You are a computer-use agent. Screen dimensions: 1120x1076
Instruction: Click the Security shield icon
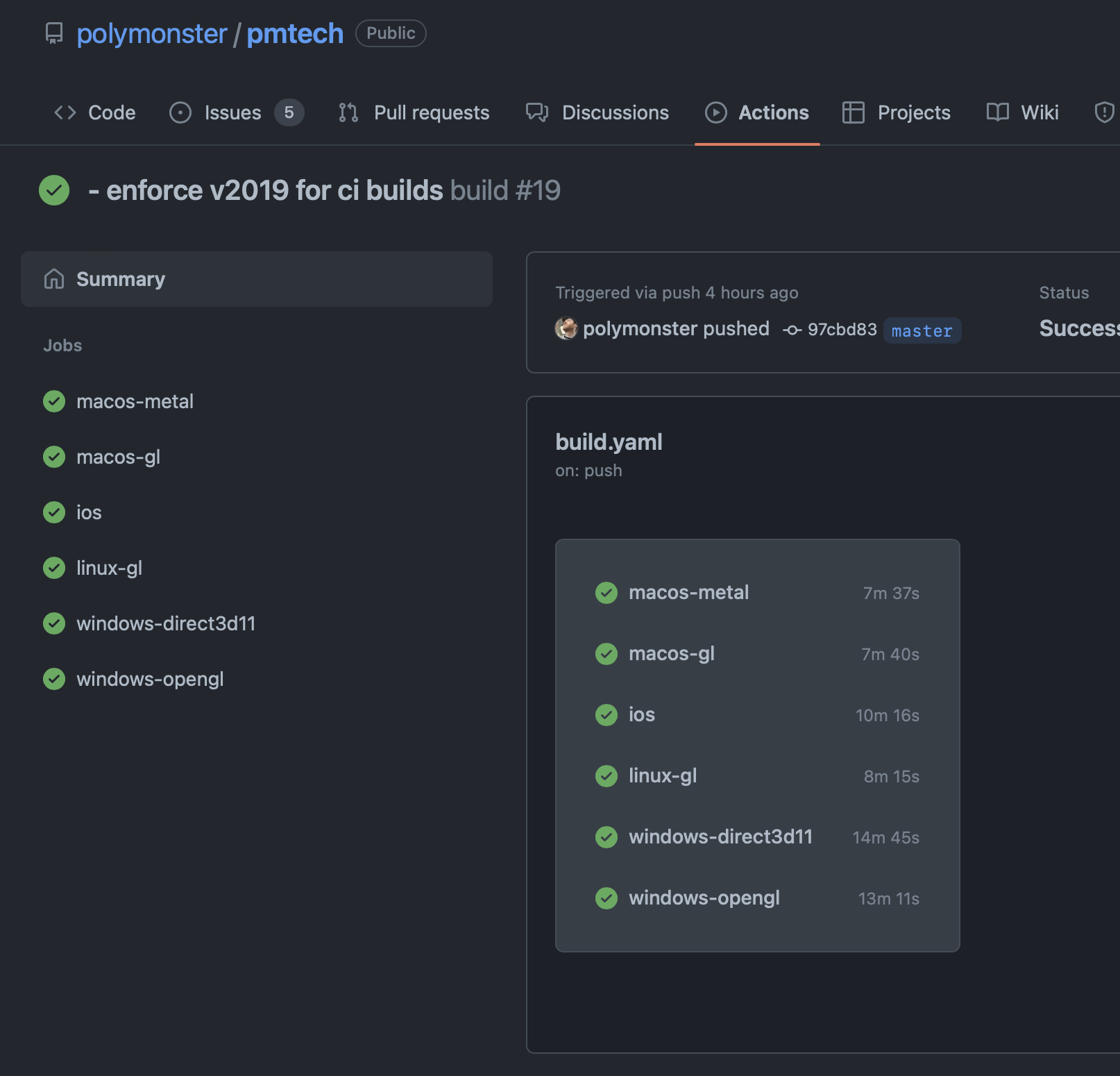coord(1104,112)
